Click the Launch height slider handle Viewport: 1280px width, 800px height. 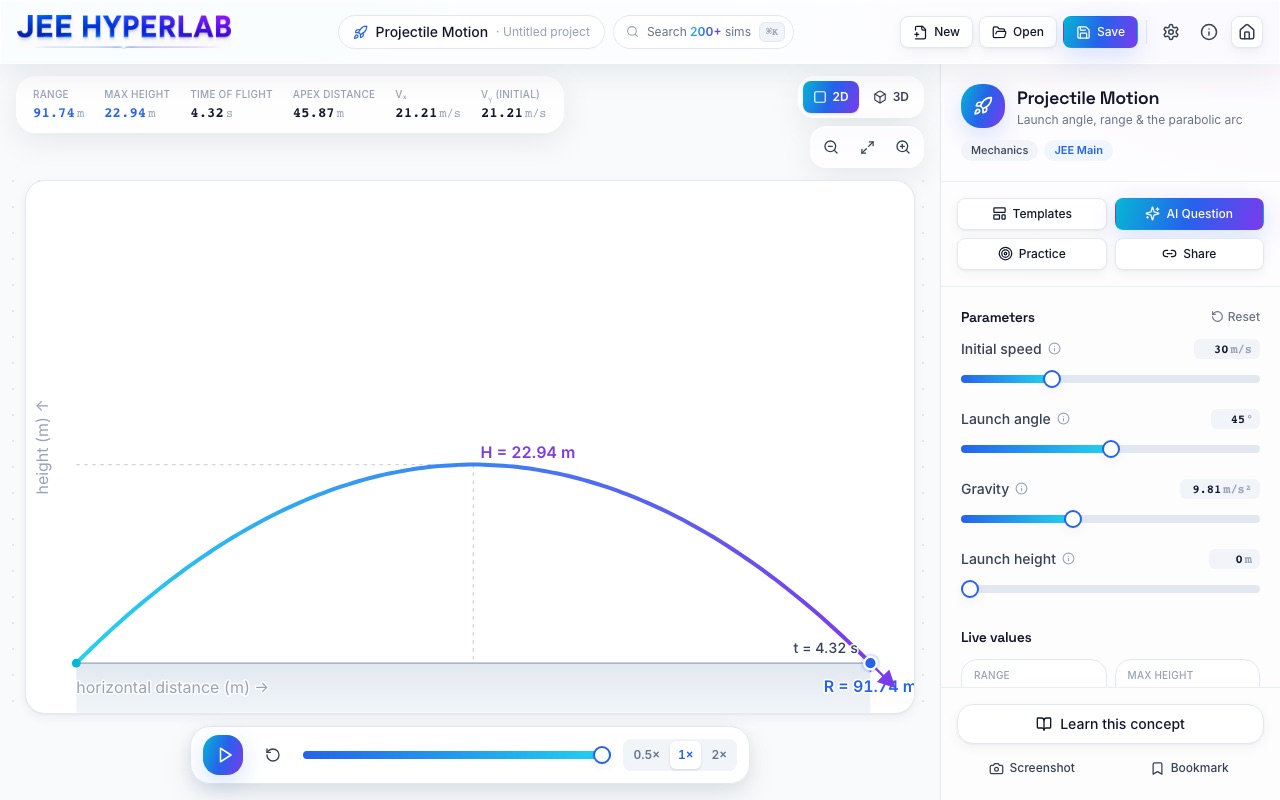(969, 589)
